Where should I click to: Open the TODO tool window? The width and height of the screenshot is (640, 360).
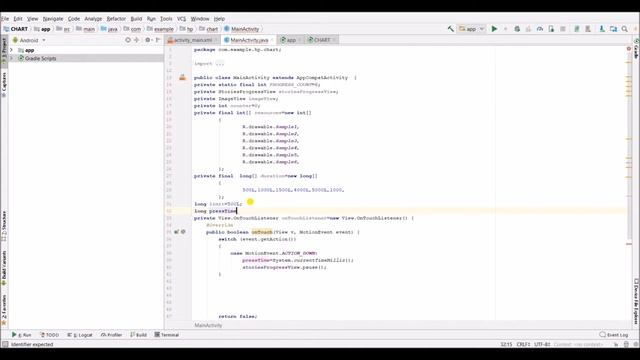coord(49,335)
